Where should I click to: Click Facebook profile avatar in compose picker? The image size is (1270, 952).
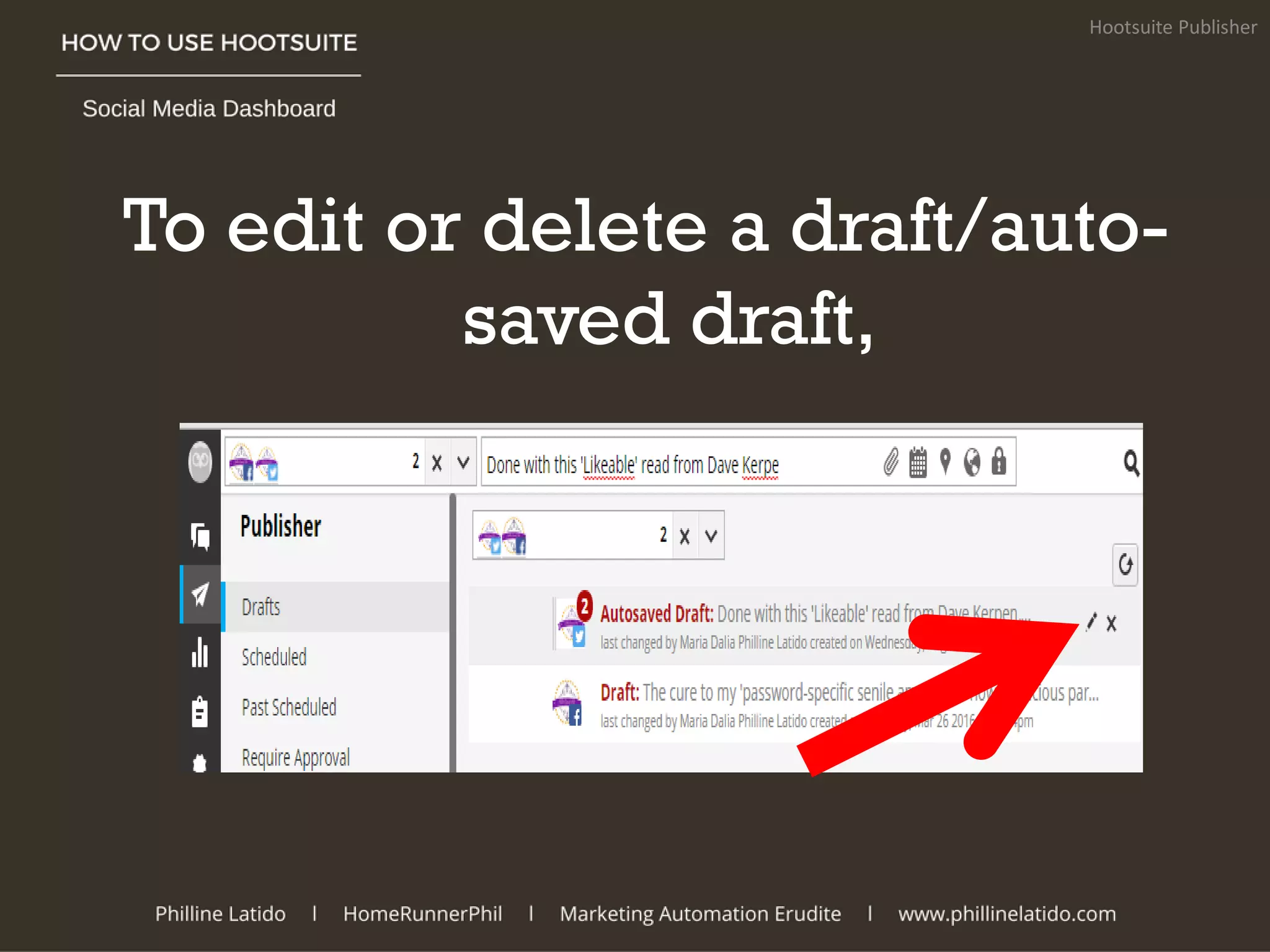pos(242,462)
